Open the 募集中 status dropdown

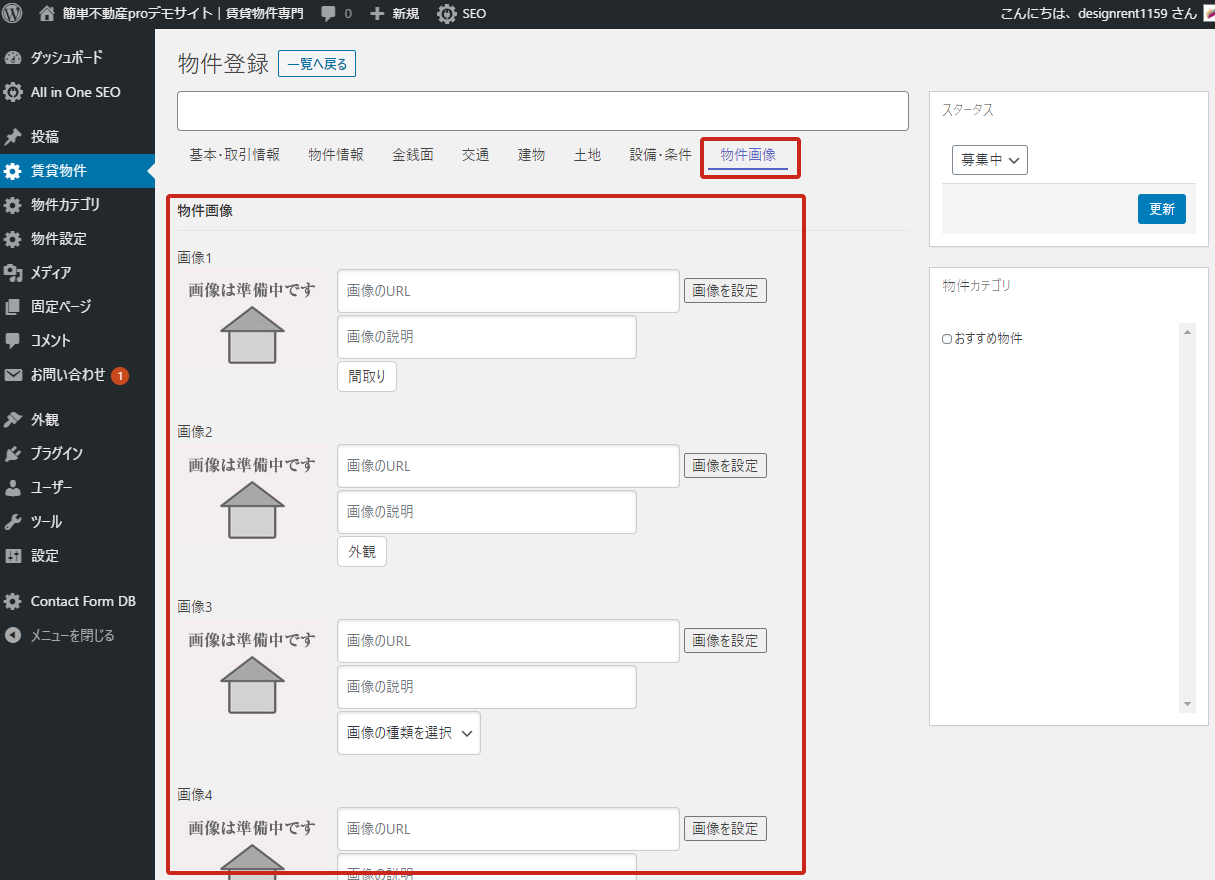(989, 160)
